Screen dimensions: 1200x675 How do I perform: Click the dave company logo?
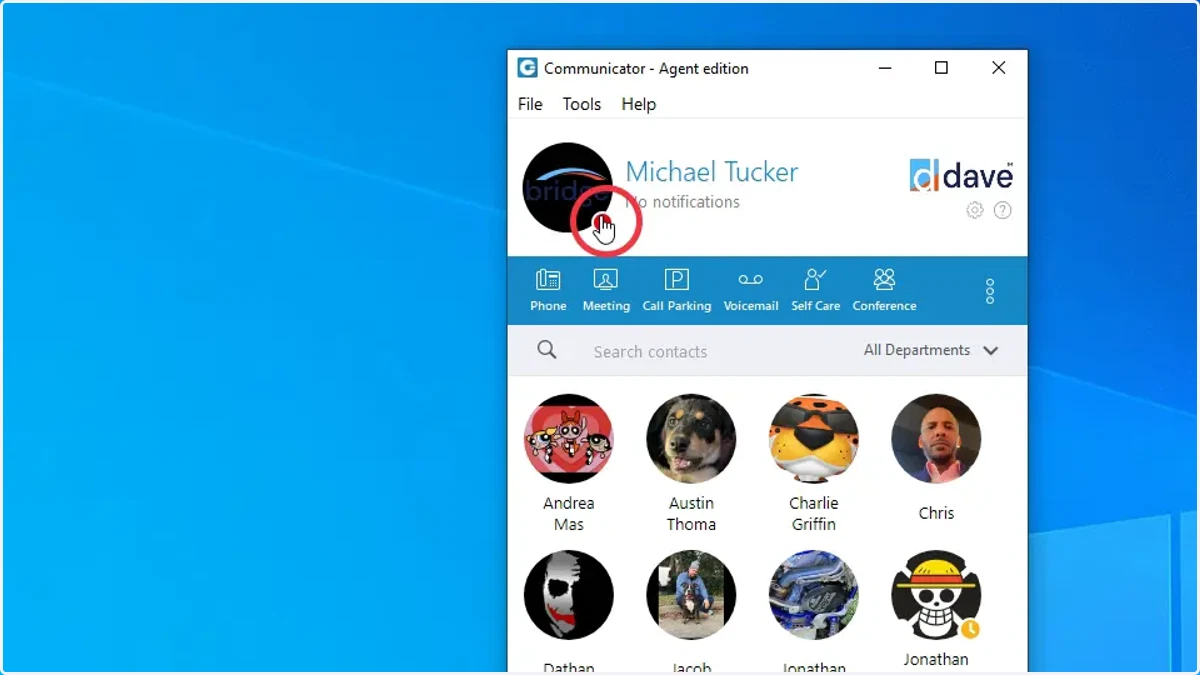(961, 176)
